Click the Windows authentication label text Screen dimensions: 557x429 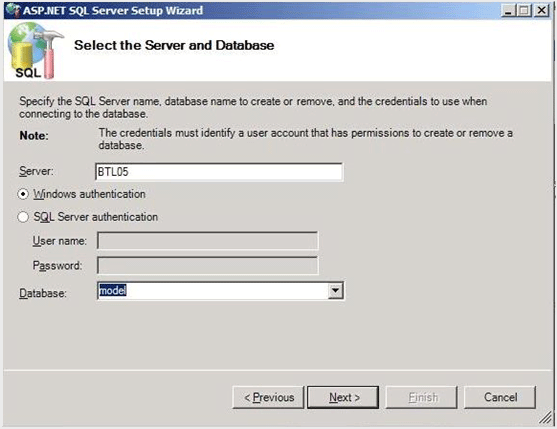tap(89, 194)
